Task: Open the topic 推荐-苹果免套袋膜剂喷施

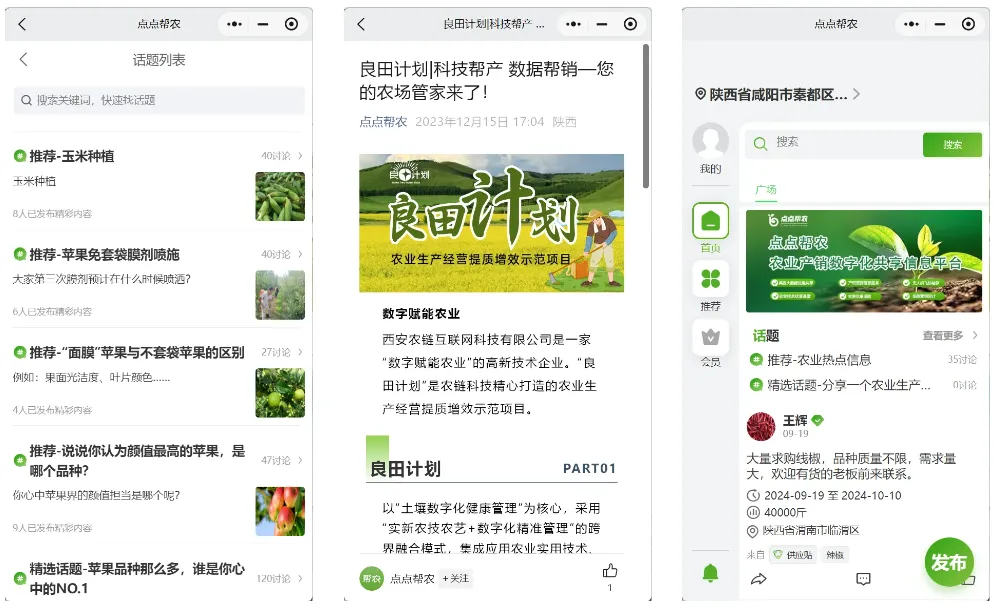Action: (x=104, y=255)
